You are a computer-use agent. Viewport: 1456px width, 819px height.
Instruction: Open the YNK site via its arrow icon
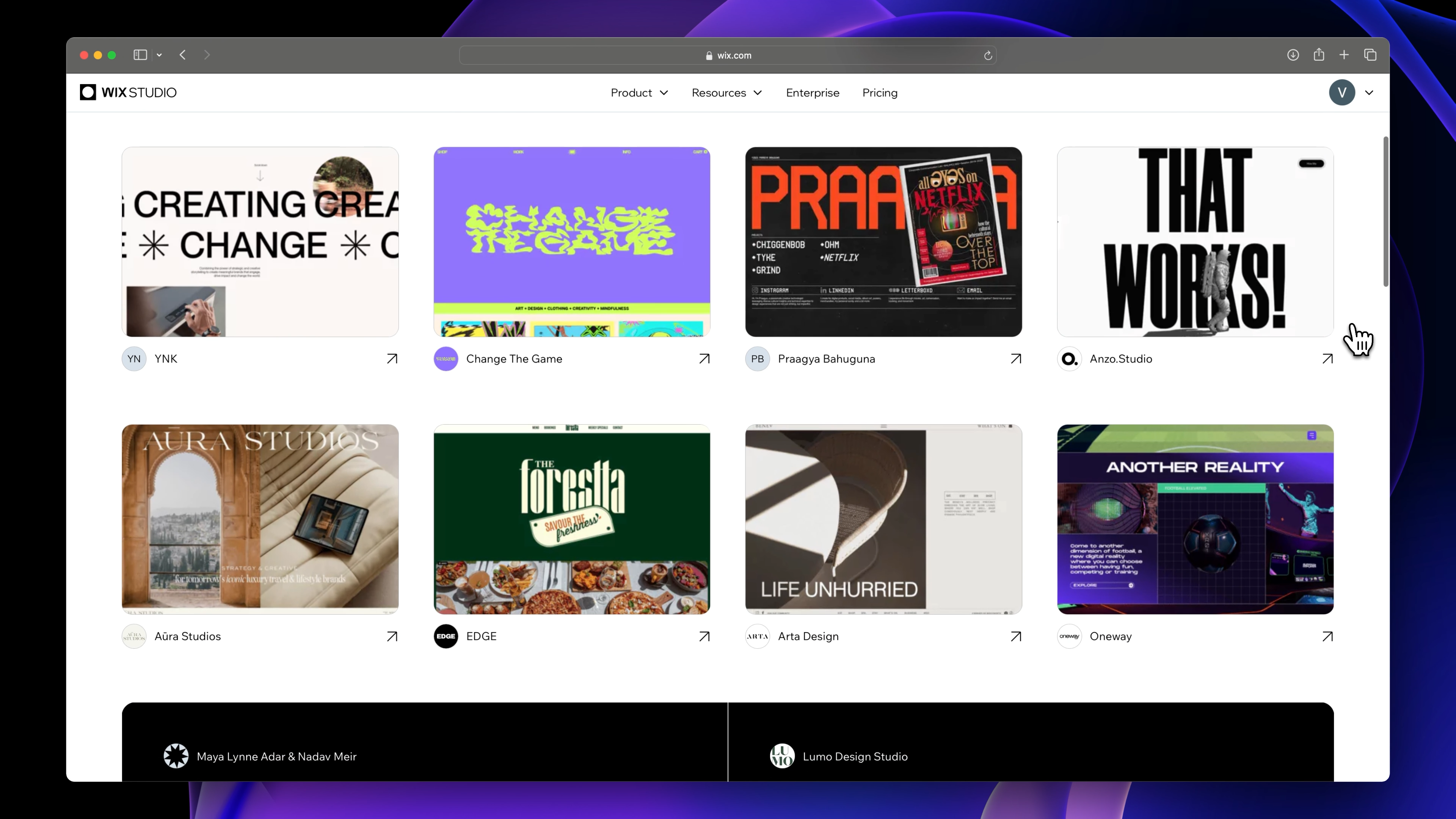point(391,358)
